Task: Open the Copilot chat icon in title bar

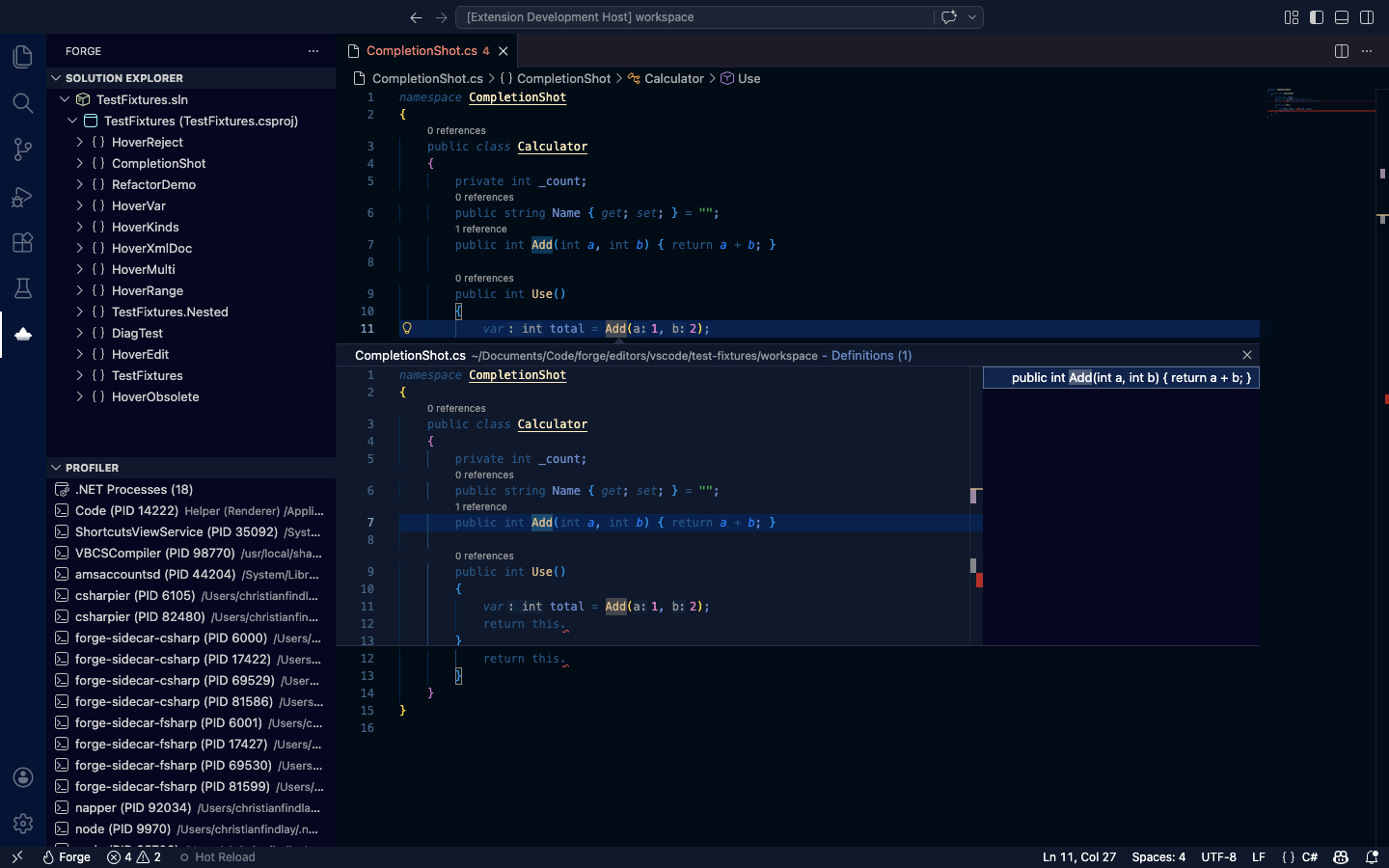Action: coord(949,17)
